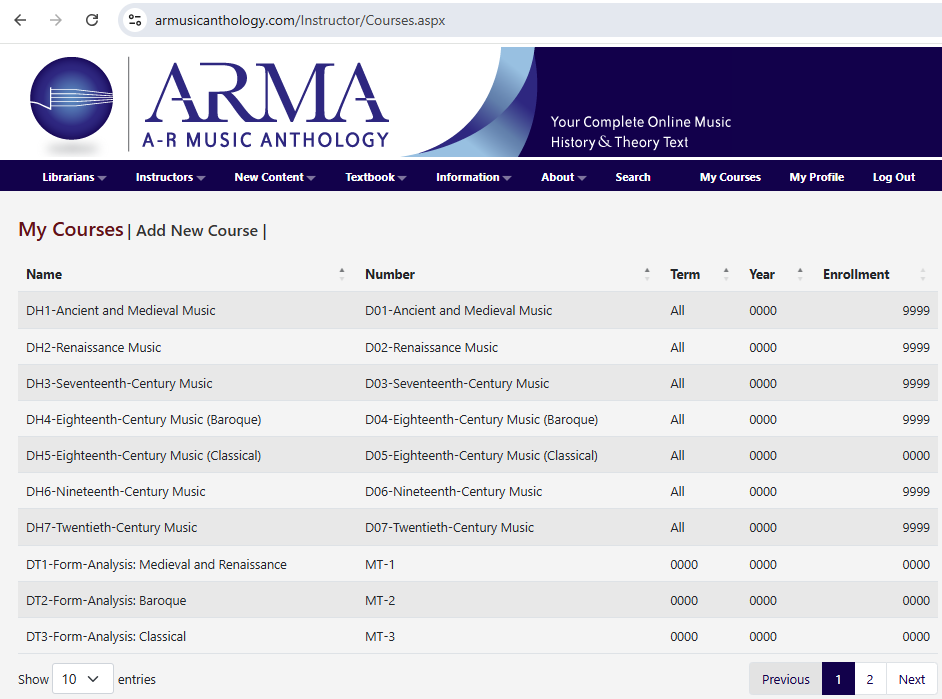Screen dimensions: 942x699
Task: Select page 1 in pagination
Action: point(838,679)
